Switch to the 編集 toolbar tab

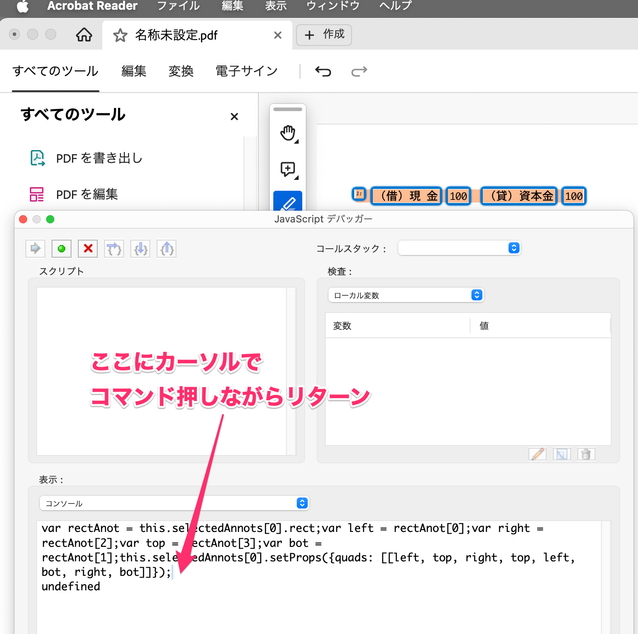[133, 71]
